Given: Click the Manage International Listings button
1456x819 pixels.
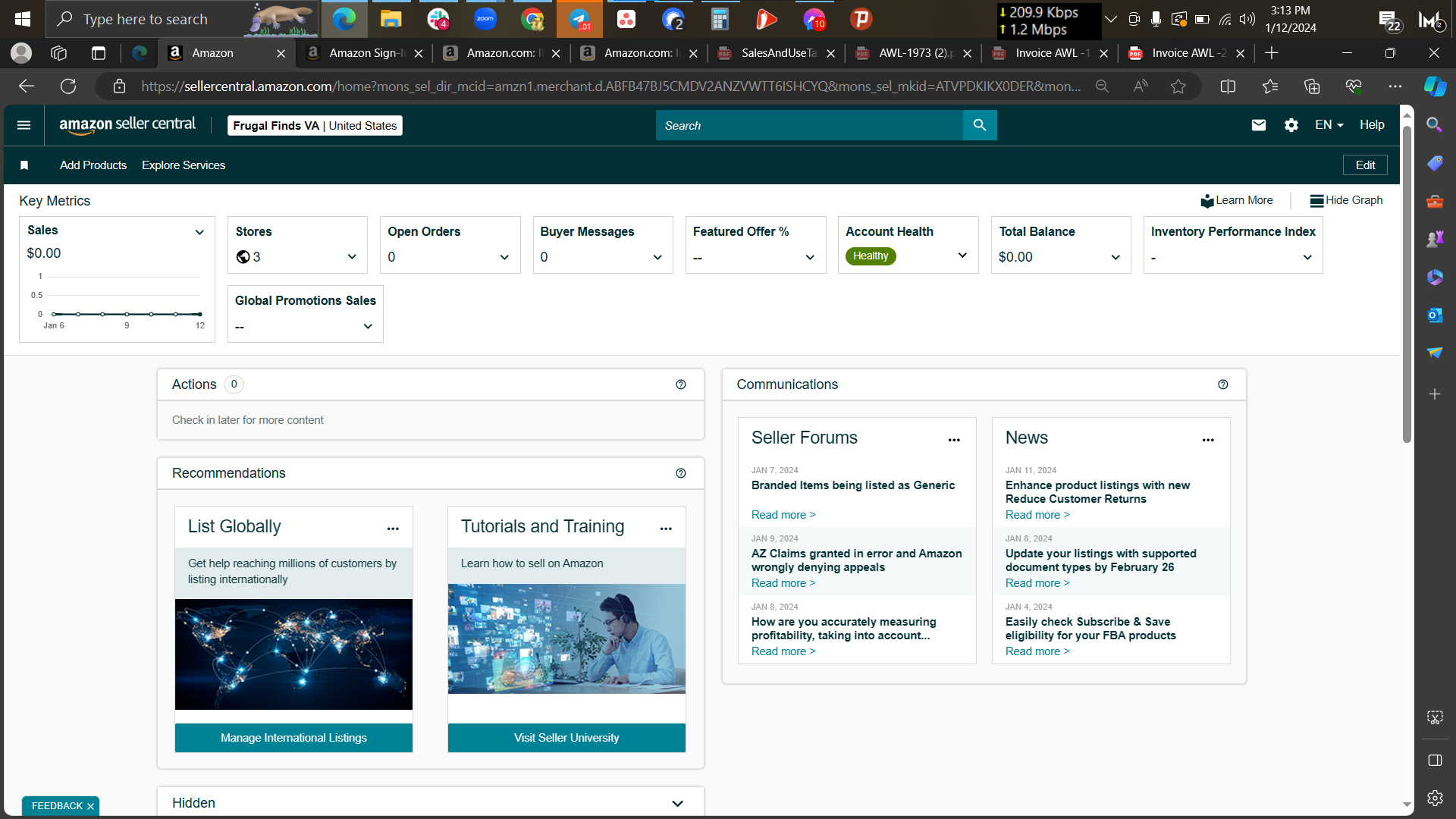Looking at the screenshot, I should (x=293, y=738).
